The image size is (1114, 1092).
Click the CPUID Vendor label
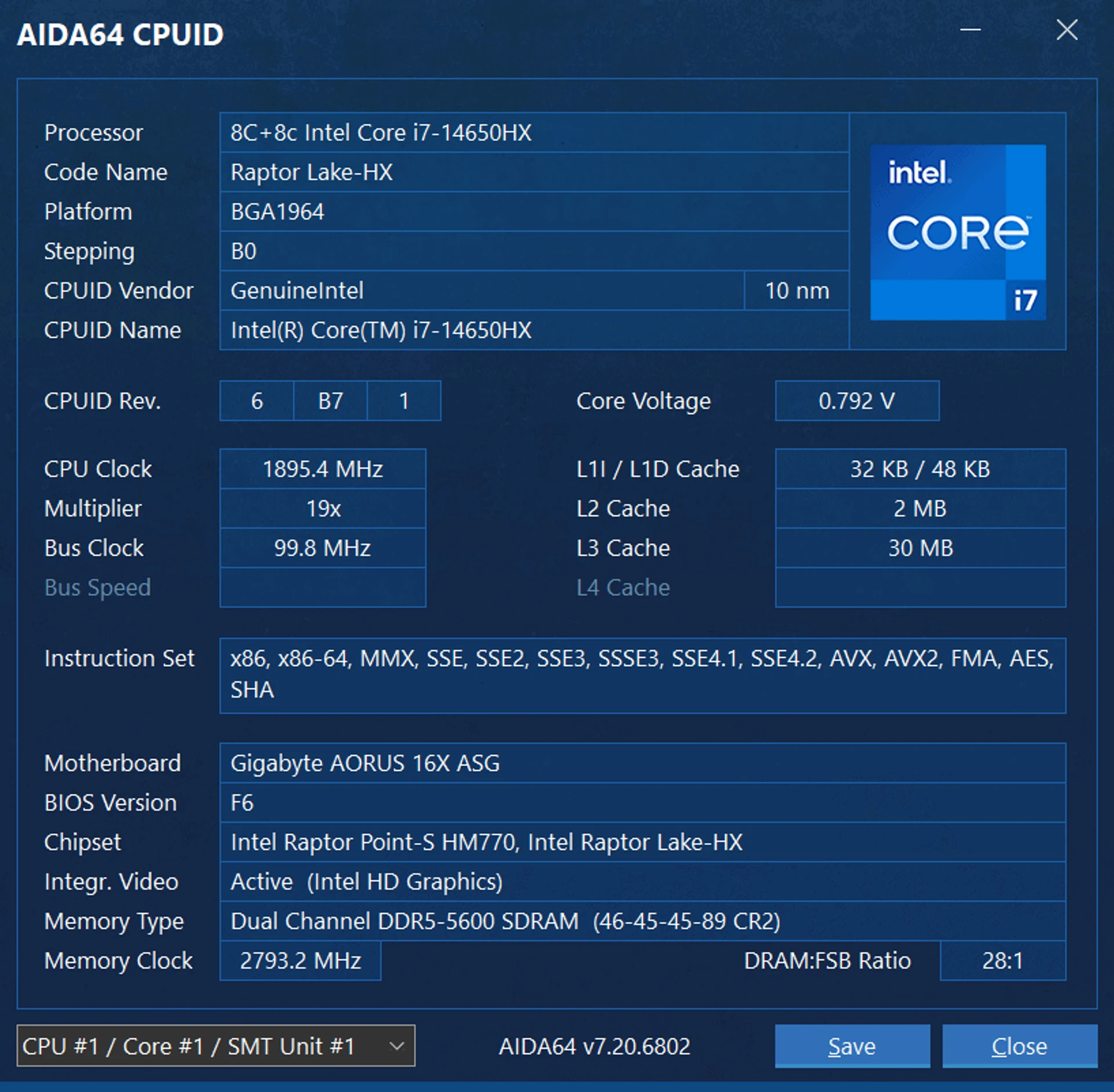click(x=118, y=291)
